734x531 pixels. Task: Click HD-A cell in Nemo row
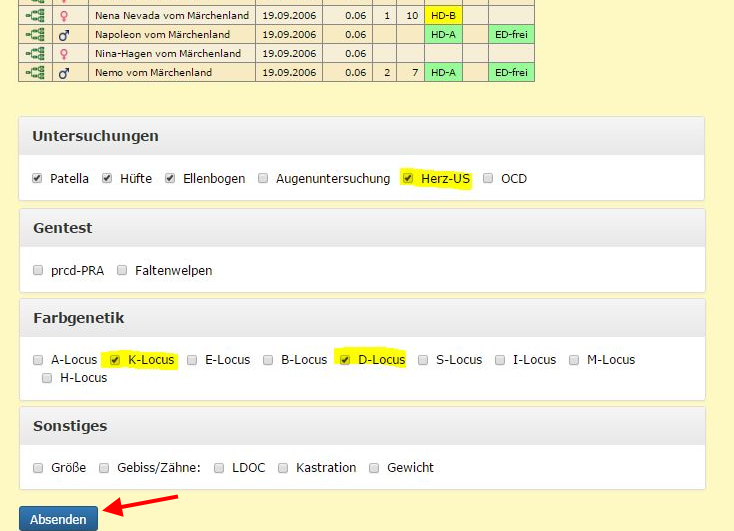pyautogui.click(x=443, y=73)
